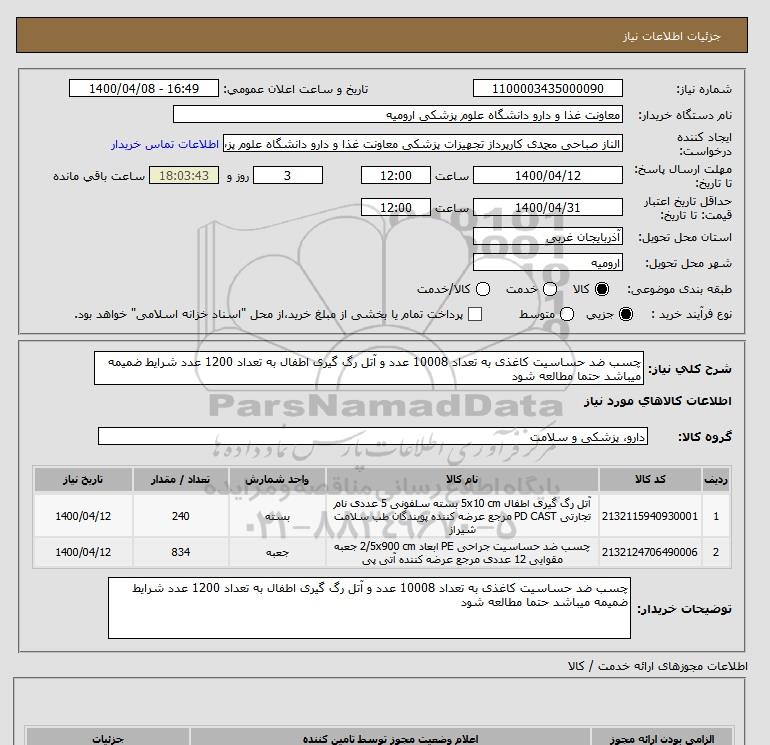
Task: Choose the متوسط purchase process option
Action: point(567,314)
